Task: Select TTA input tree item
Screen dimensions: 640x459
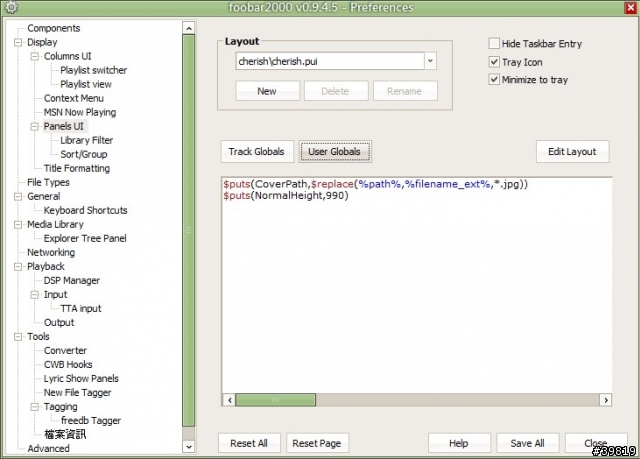Action: point(81,308)
